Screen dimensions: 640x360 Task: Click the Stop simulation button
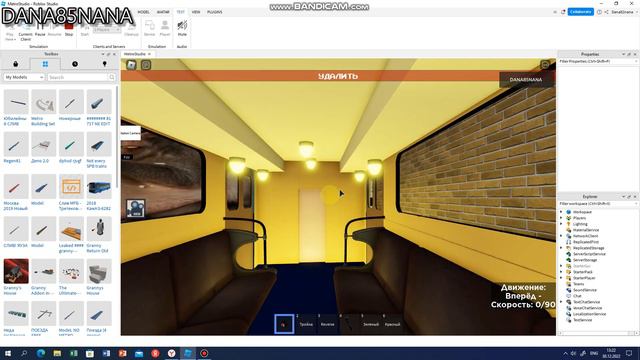point(69,29)
